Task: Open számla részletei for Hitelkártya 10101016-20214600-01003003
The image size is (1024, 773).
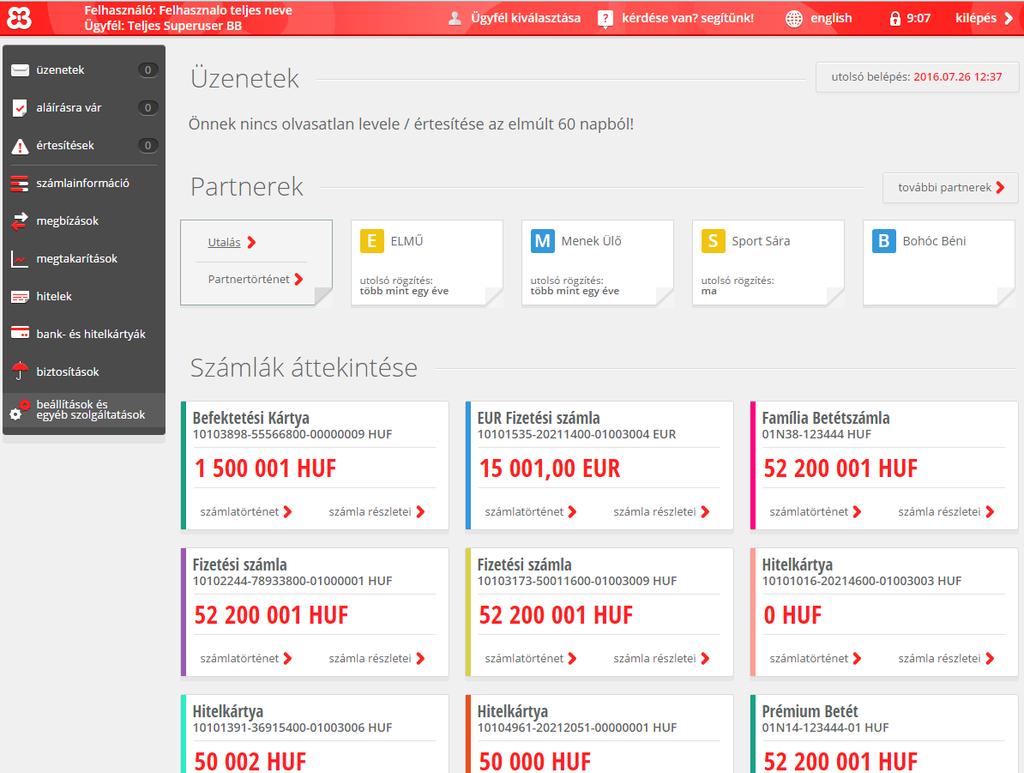Action: click(x=946, y=659)
